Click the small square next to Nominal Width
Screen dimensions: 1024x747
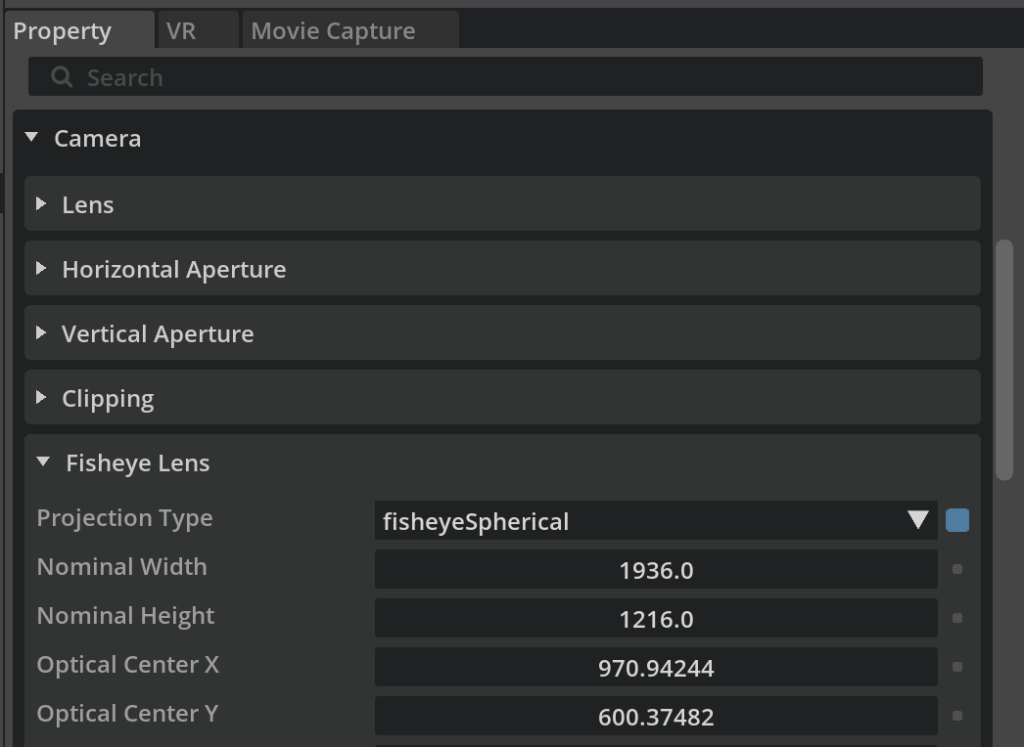[x=957, y=570]
